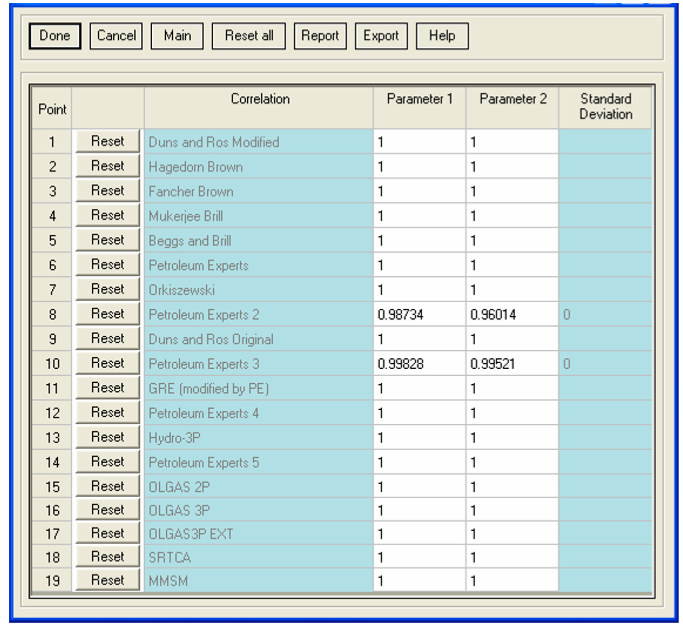Select Parameter 2 field for OLGAS 2P
This screenshot has width=683, height=624.
coord(512,486)
